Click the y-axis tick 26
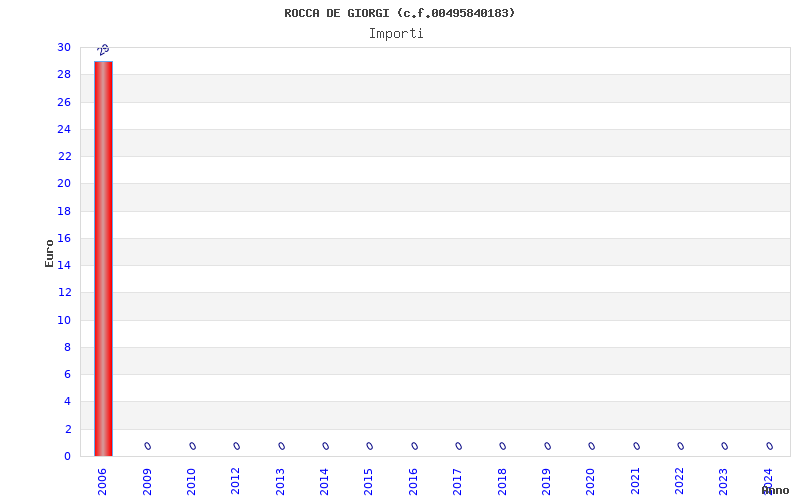 64,102
